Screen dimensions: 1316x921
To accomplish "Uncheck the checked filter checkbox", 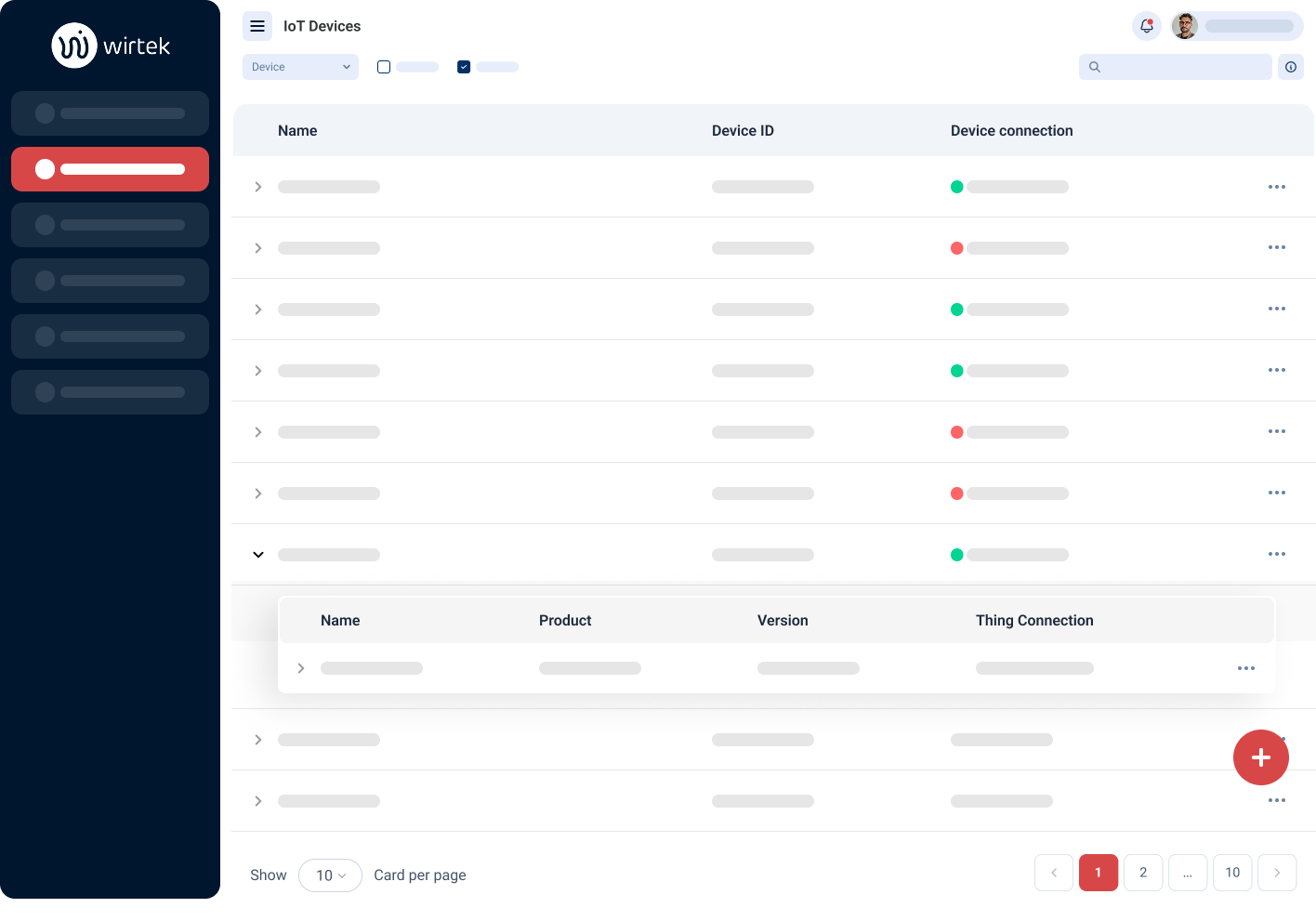I will 464,67.
